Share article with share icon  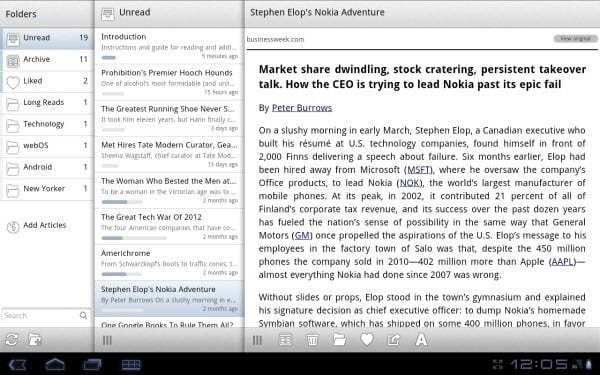394,339
